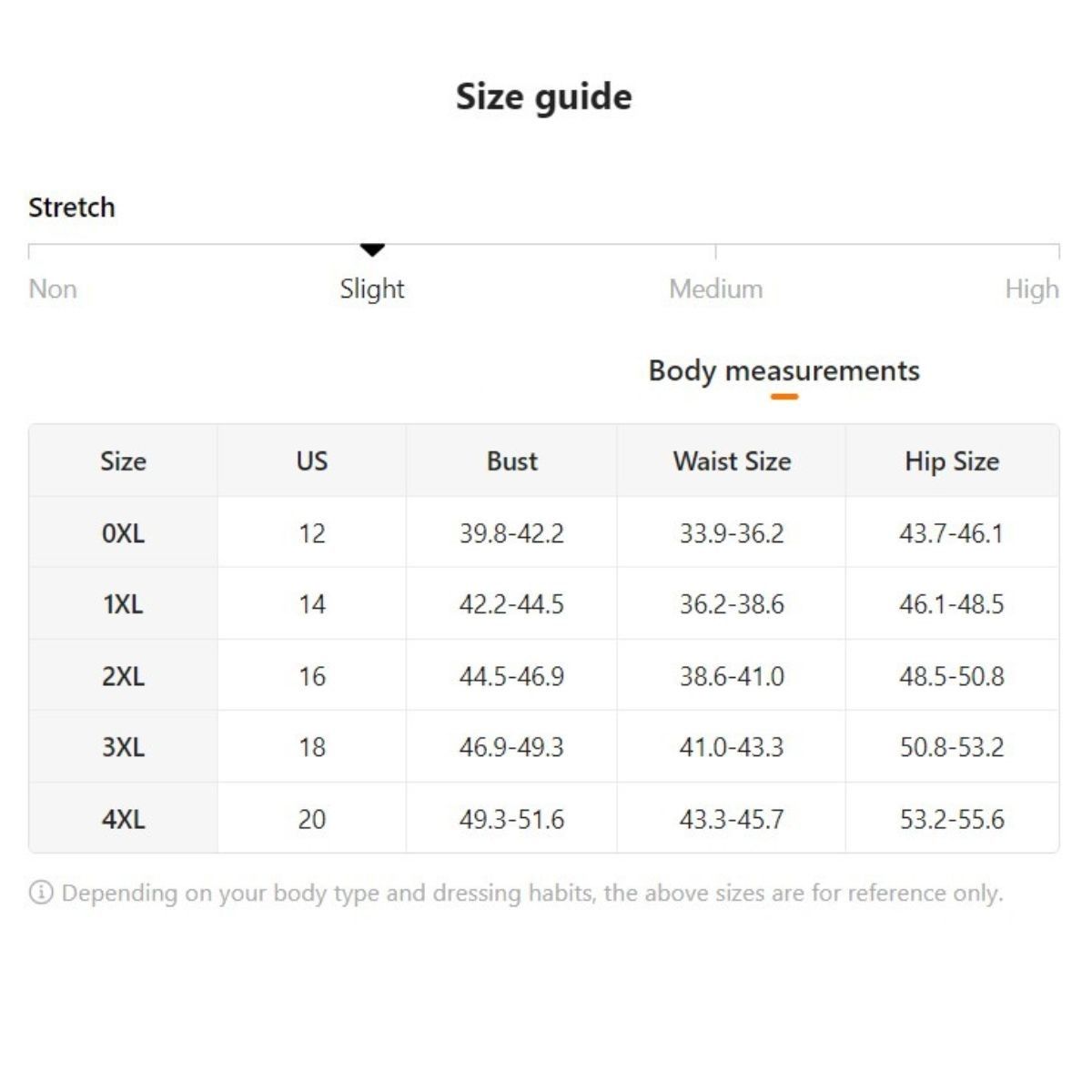The width and height of the screenshot is (1092, 1092).
Task: Click the High stretch label
Action: tap(1031, 289)
